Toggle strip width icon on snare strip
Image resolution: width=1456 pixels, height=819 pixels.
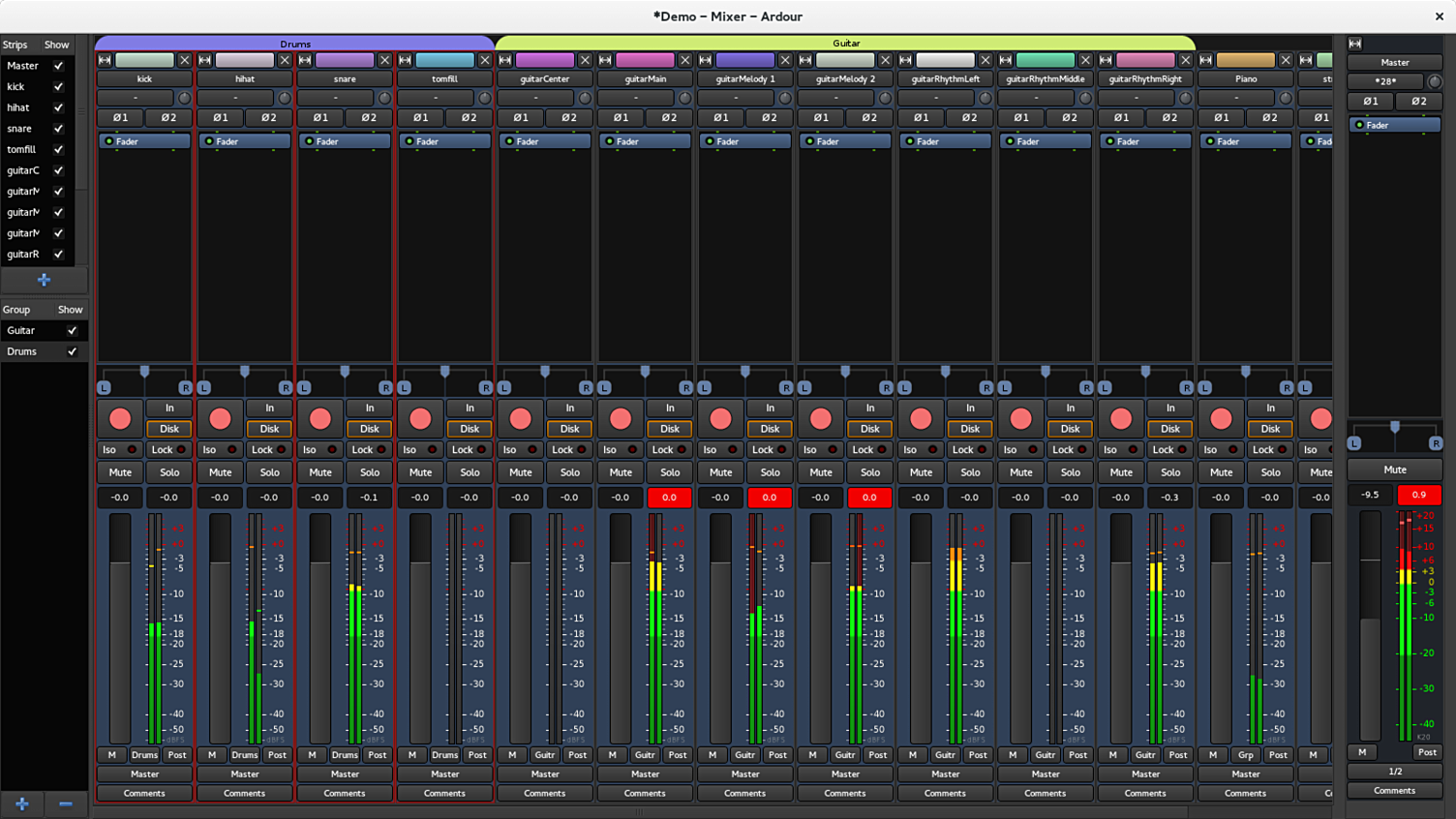click(305, 60)
